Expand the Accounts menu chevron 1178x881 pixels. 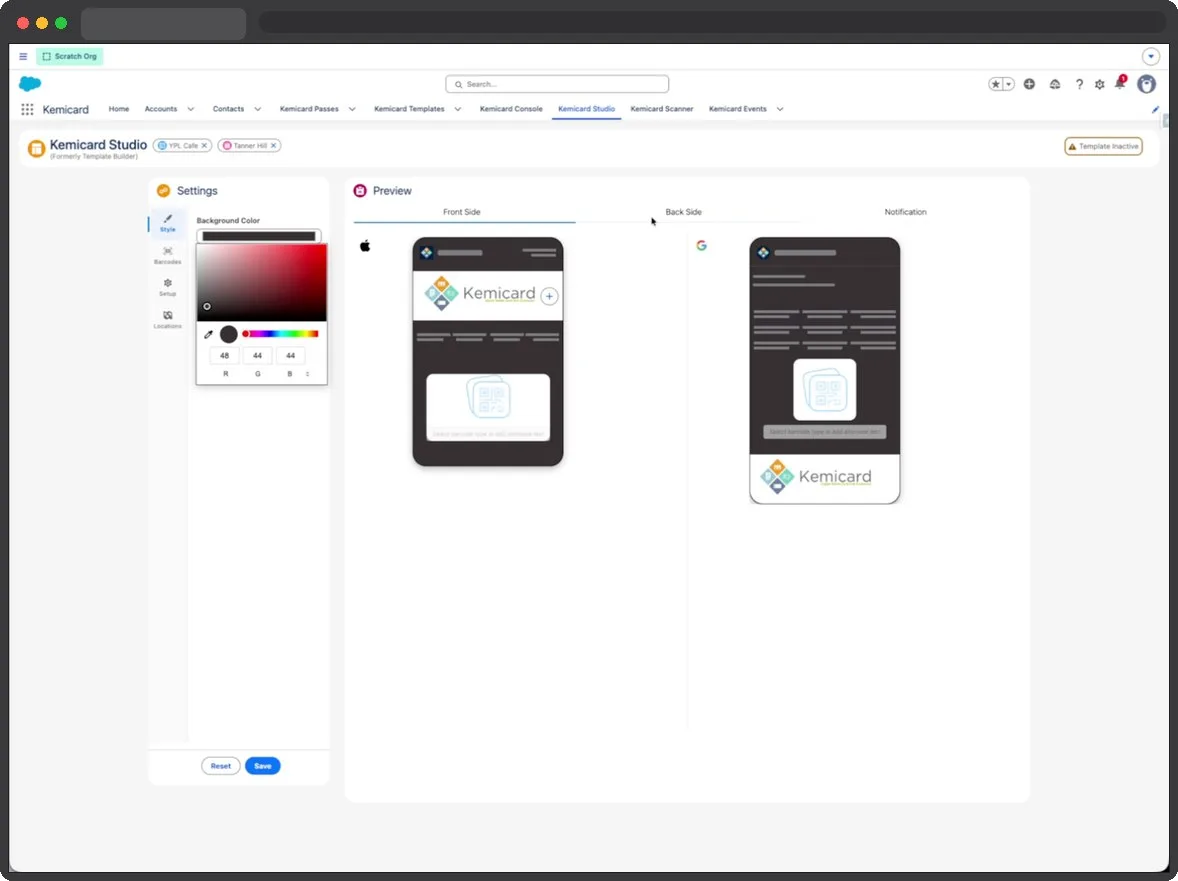coord(191,109)
